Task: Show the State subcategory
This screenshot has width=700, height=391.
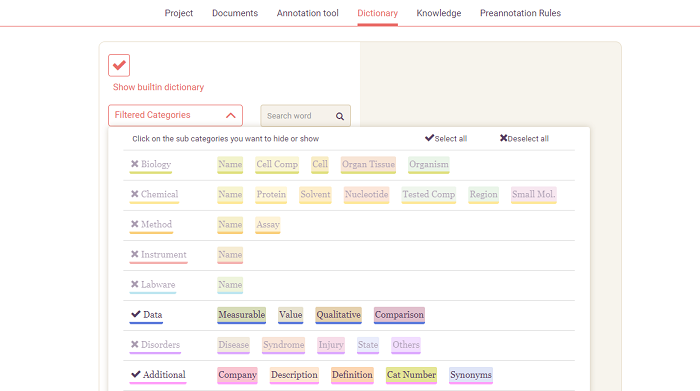Action: (368, 345)
